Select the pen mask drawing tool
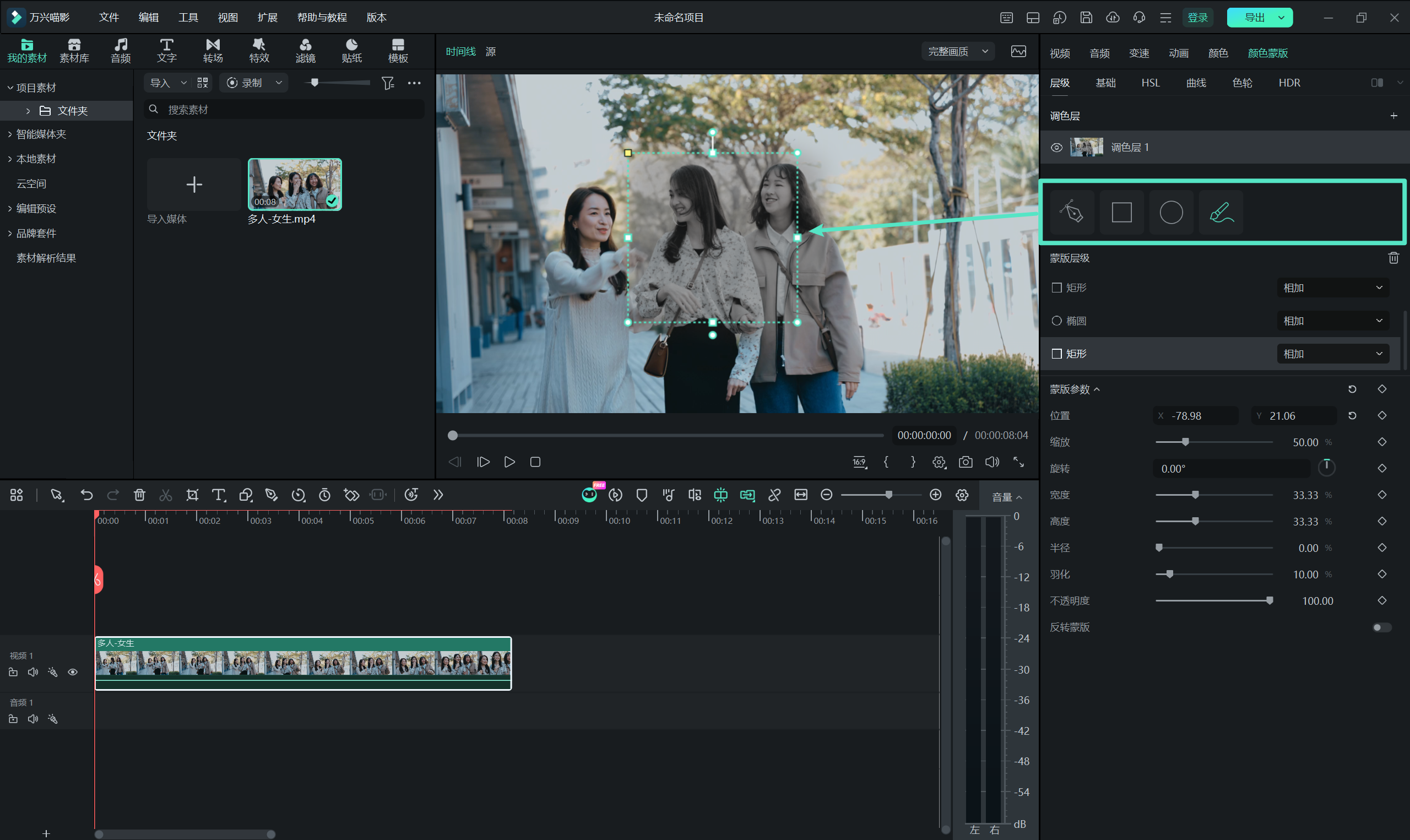Viewport: 1410px width, 840px height. [1072, 212]
